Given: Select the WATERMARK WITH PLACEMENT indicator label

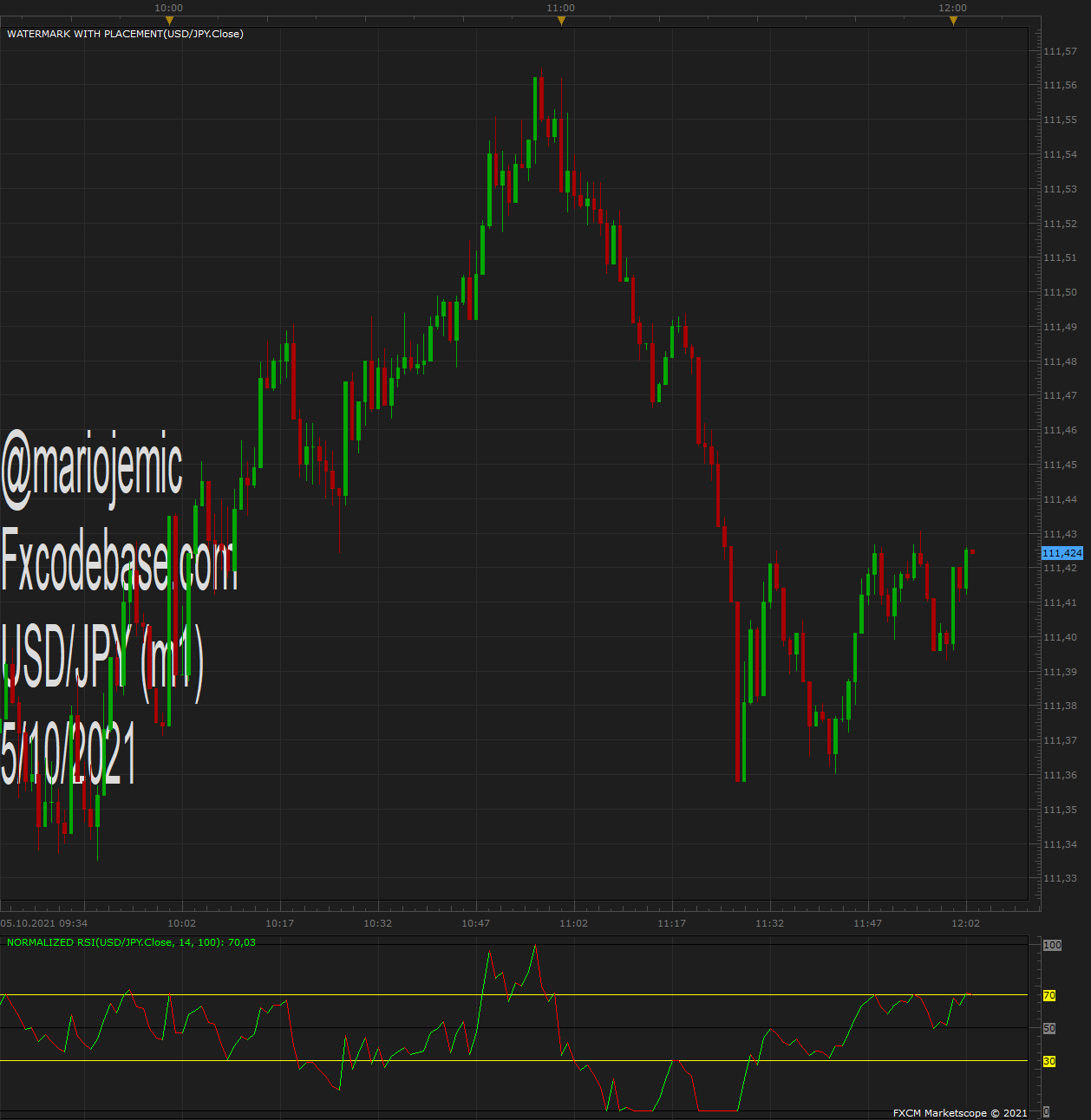Looking at the screenshot, I should 125,34.
